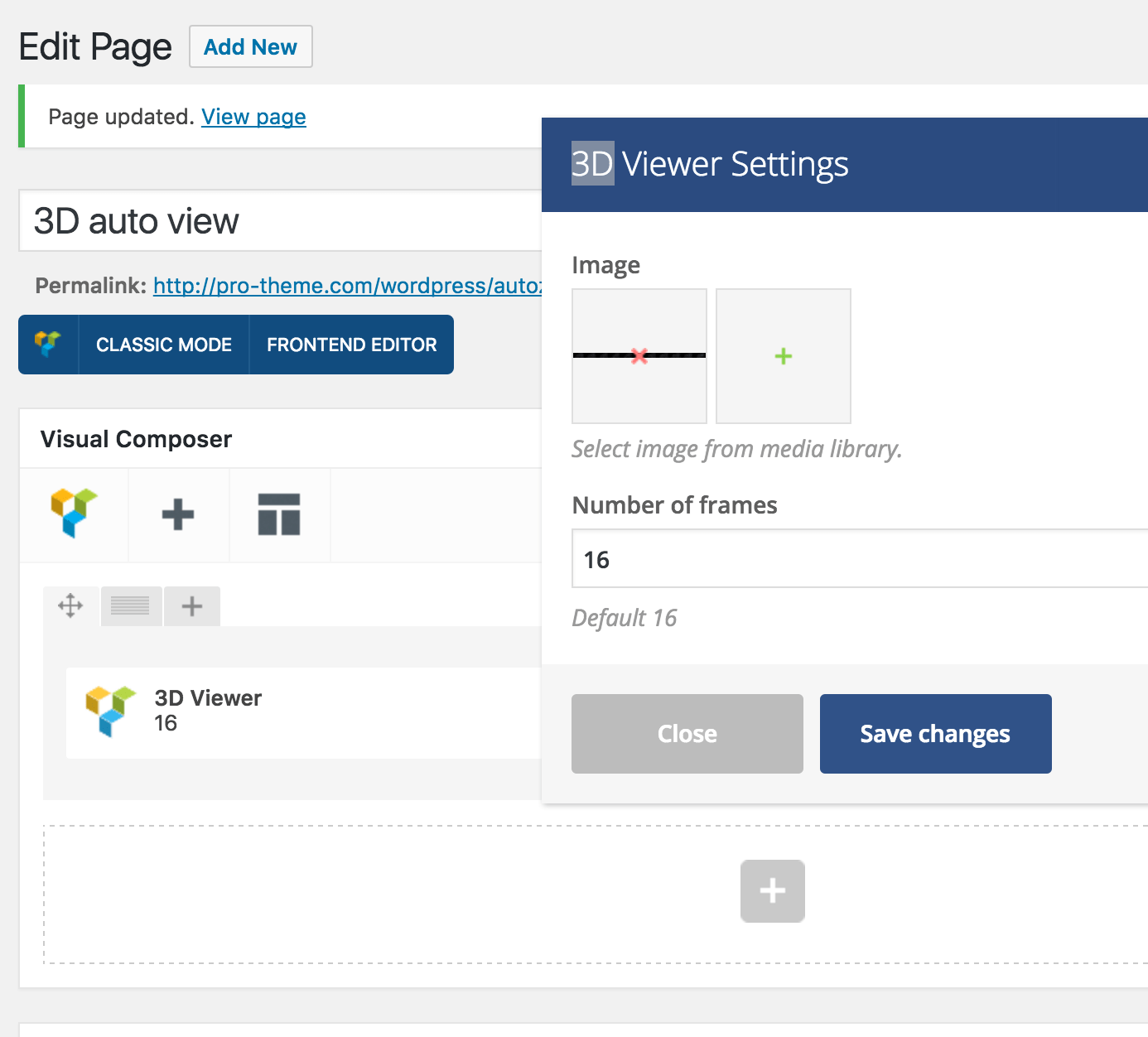This screenshot has height=1037, width=1148.
Task: Edit the page title '3D auto view'
Action: [x=280, y=221]
